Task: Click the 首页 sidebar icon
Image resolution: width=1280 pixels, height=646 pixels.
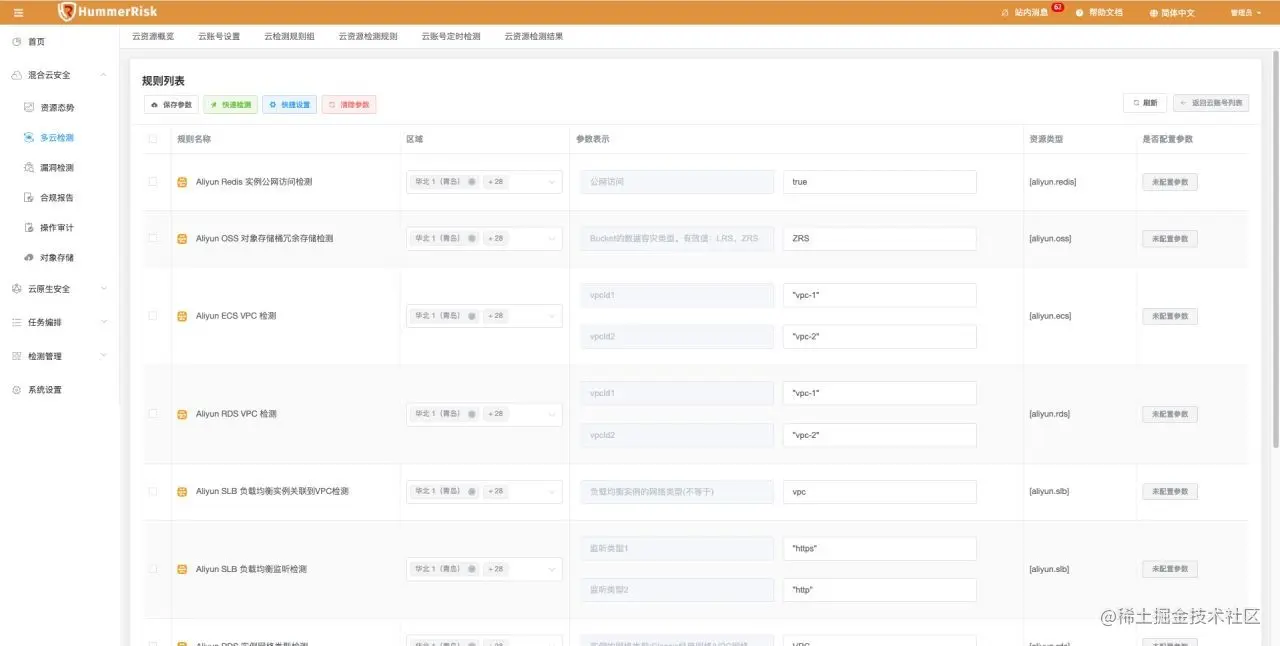Action: (17, 41)
